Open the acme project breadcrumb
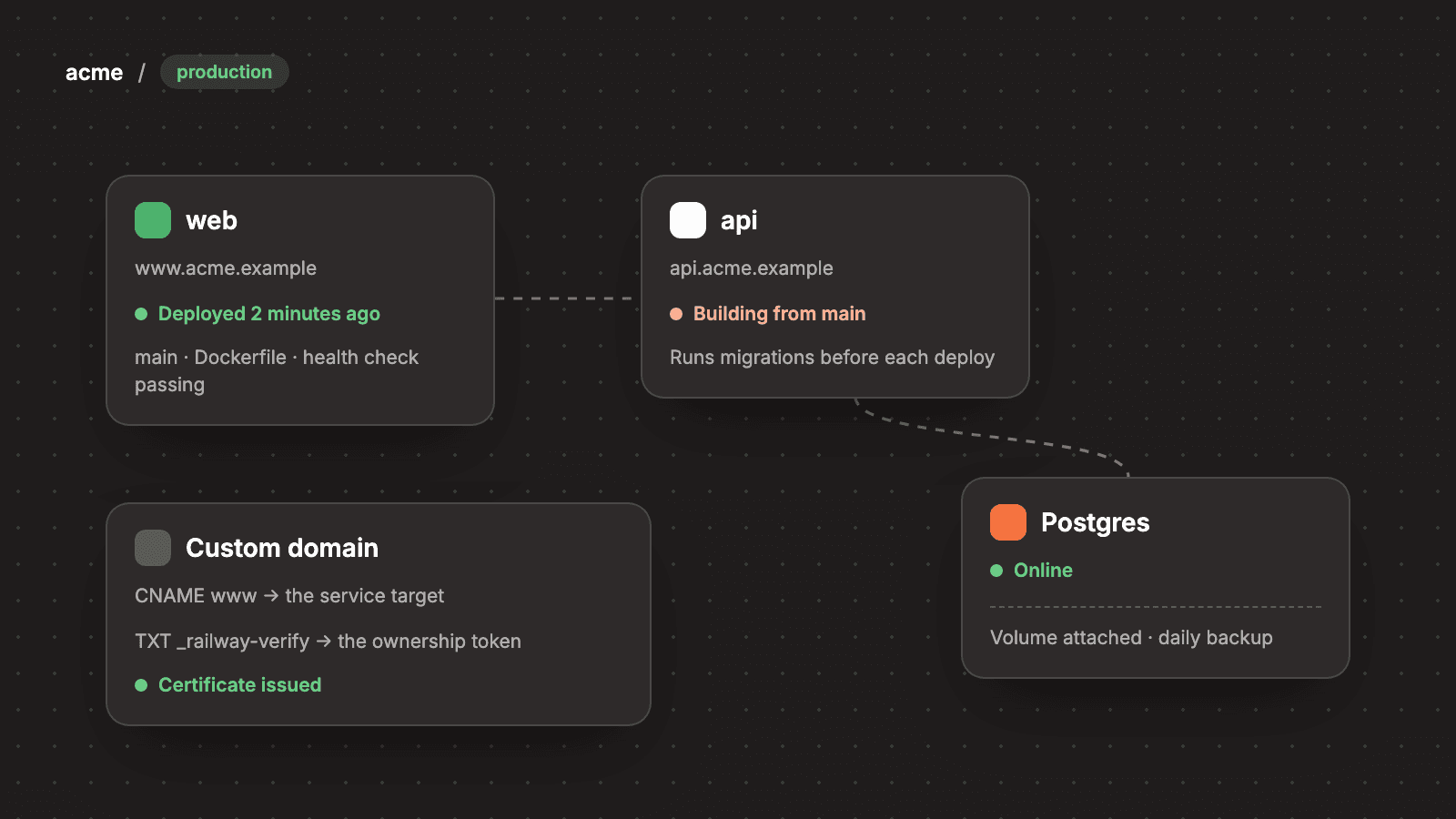Viewport: 1456px width, 819px height. point(94,72)
